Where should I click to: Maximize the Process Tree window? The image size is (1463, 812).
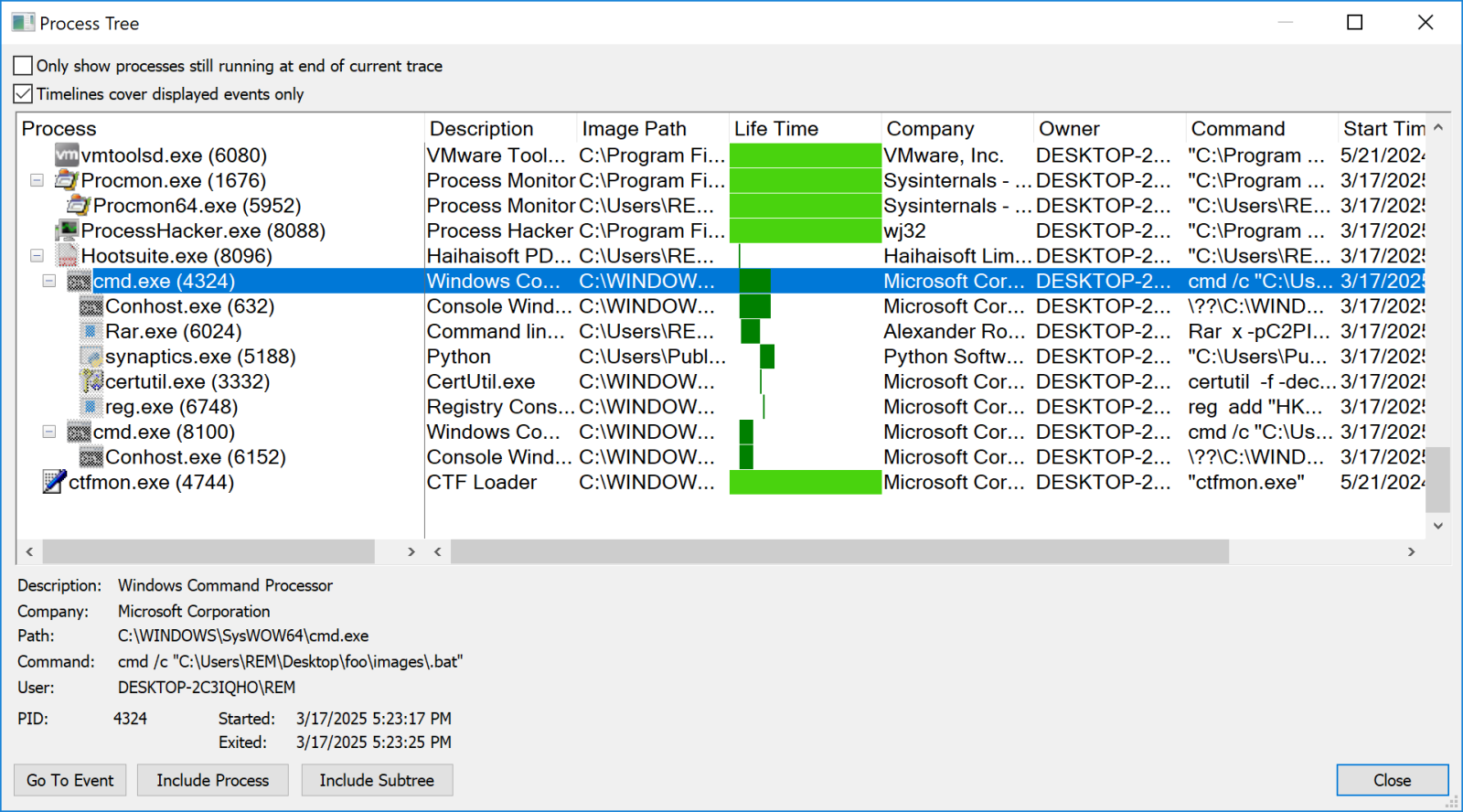(1355, 23)
